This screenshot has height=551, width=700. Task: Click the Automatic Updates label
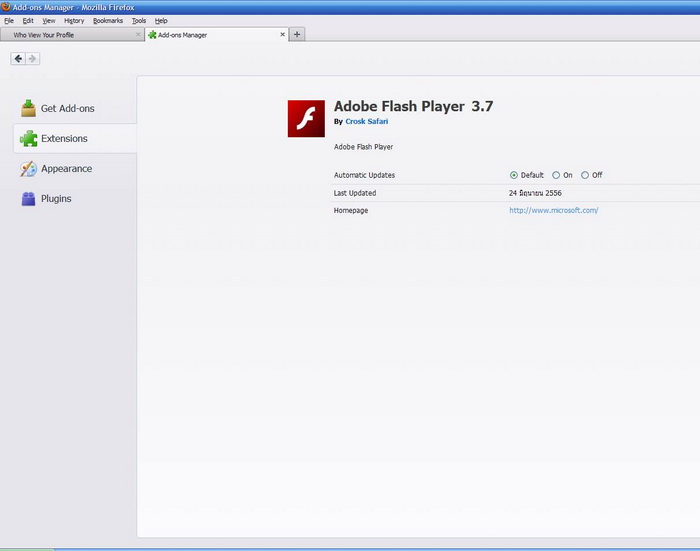click(x=364, y=175)
